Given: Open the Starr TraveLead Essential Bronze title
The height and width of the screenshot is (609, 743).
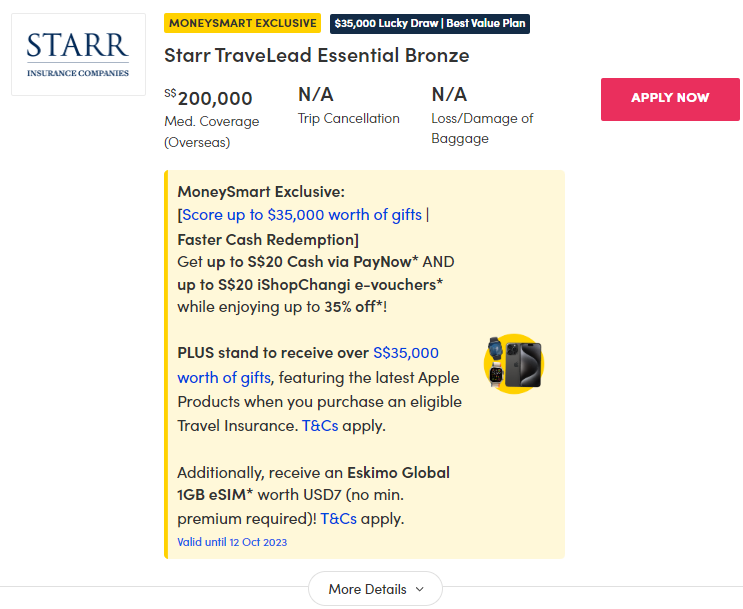Looking at the screenshot, I should point(316,55).
